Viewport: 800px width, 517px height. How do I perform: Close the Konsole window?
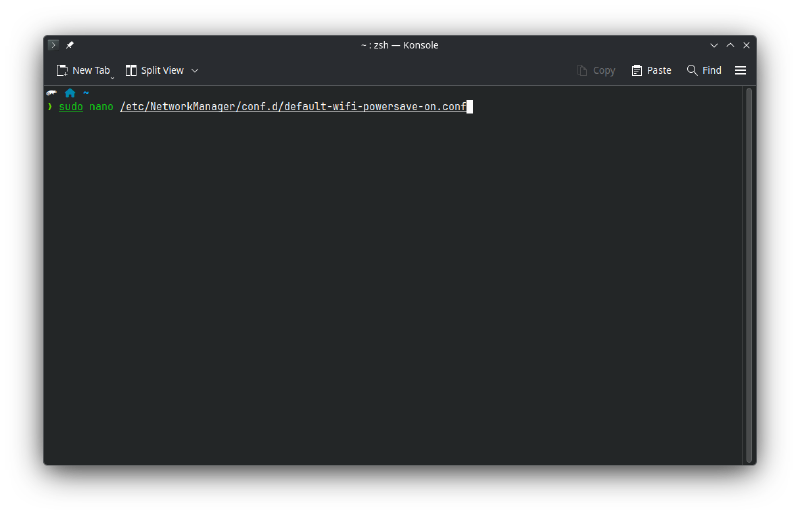pos(746,45)
